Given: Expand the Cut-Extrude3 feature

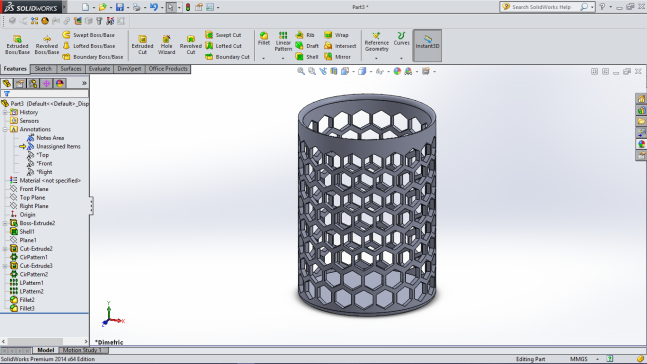Looking at the screenshot, I should (x=5, y=266).
